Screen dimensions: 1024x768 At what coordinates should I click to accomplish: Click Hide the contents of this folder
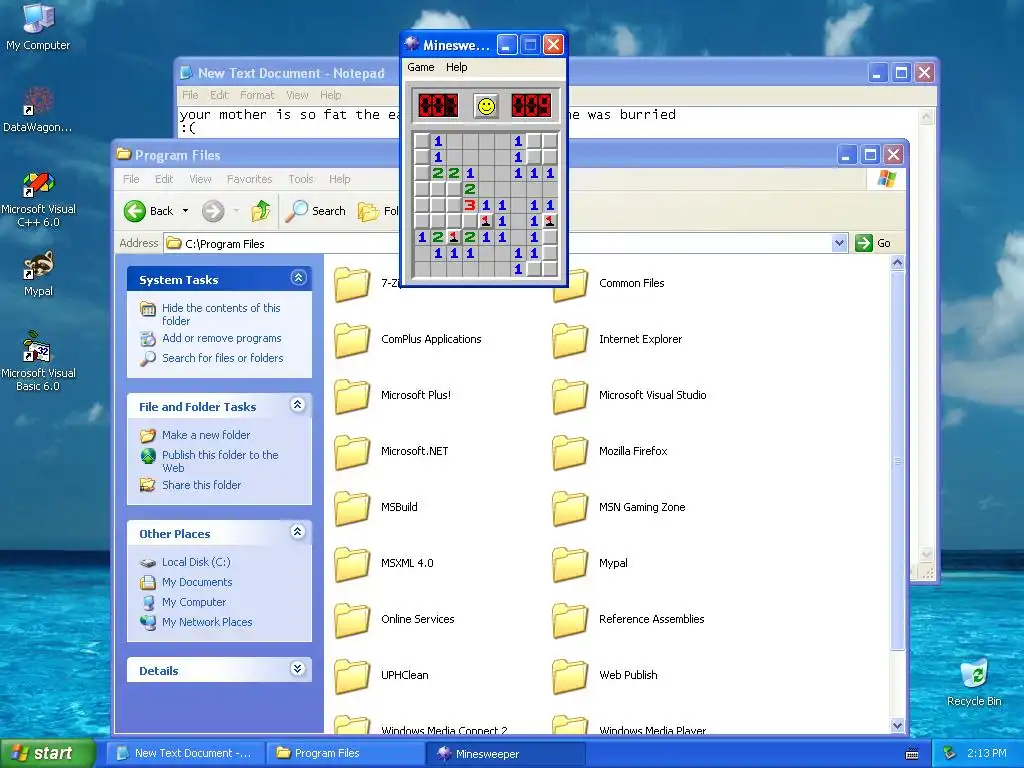click(x=221, y=314)
